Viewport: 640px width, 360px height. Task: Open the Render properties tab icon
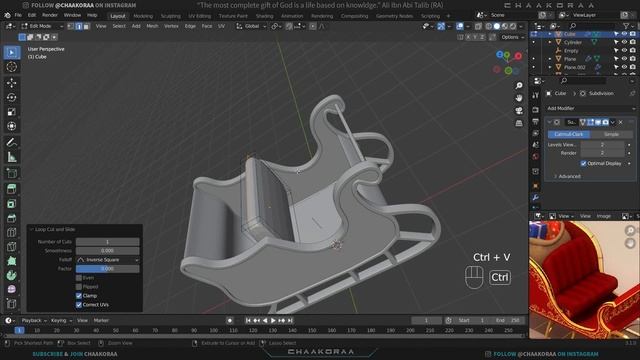[x=536, y=110]
